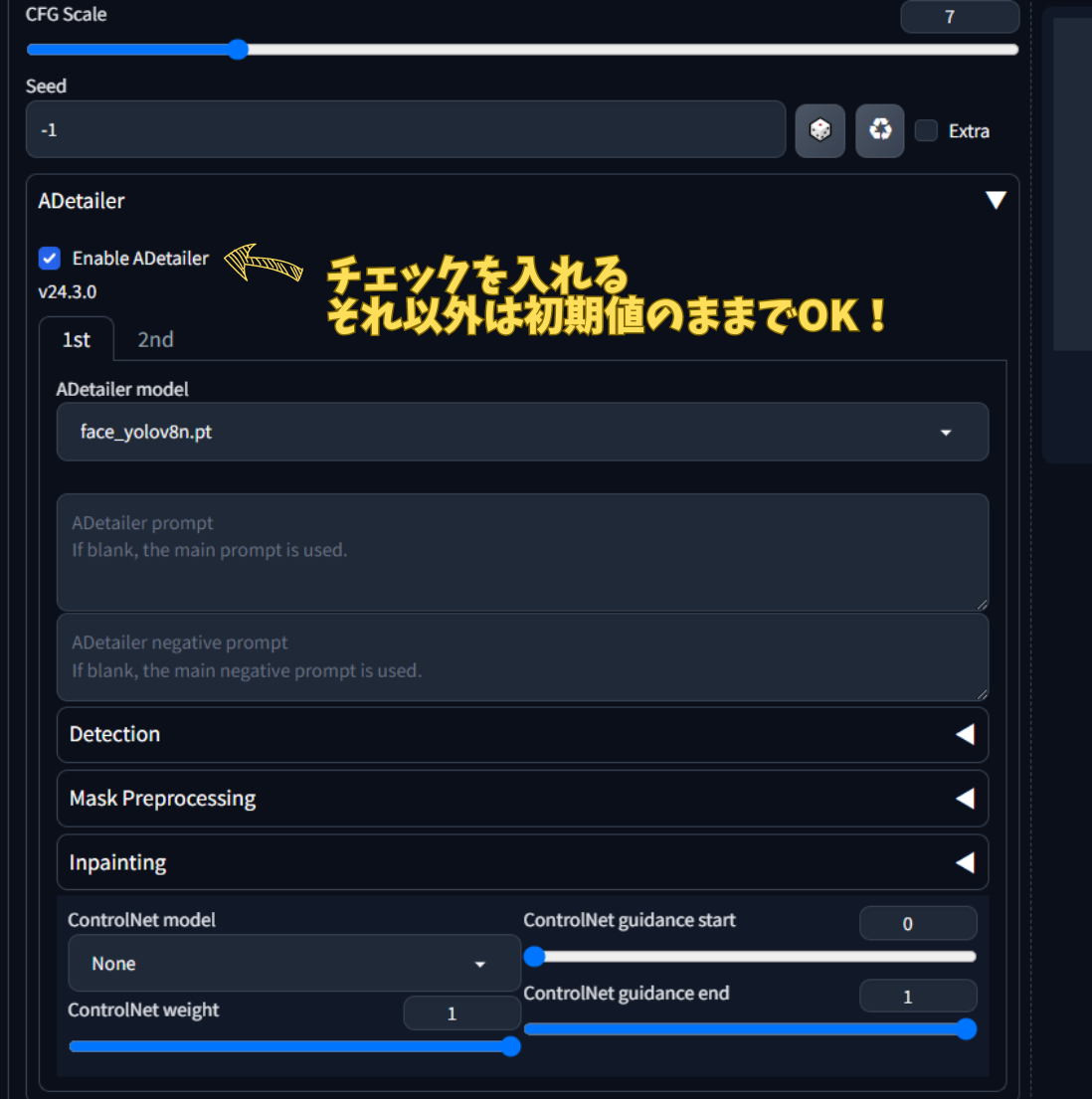The width and height of the screenshot is (1092, 1099).
Task: Click the CFG Scale slider handle
Action: (238, 50)
